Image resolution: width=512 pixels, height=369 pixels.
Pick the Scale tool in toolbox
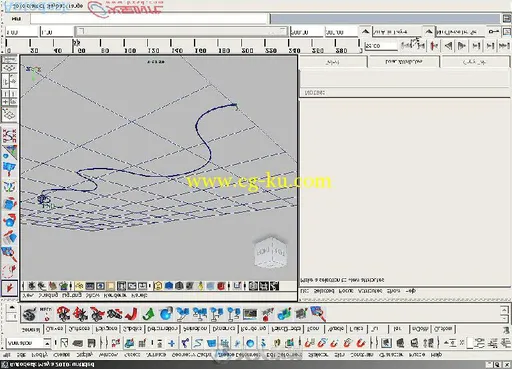tap(9, 203)
